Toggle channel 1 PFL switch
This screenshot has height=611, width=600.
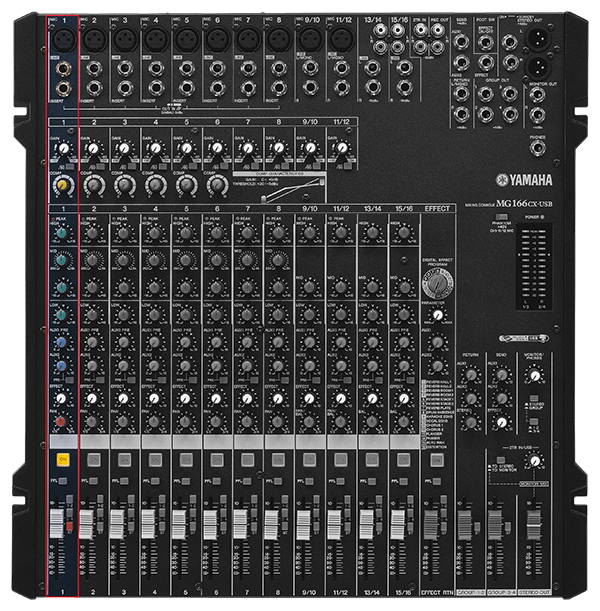click(62, 481)
